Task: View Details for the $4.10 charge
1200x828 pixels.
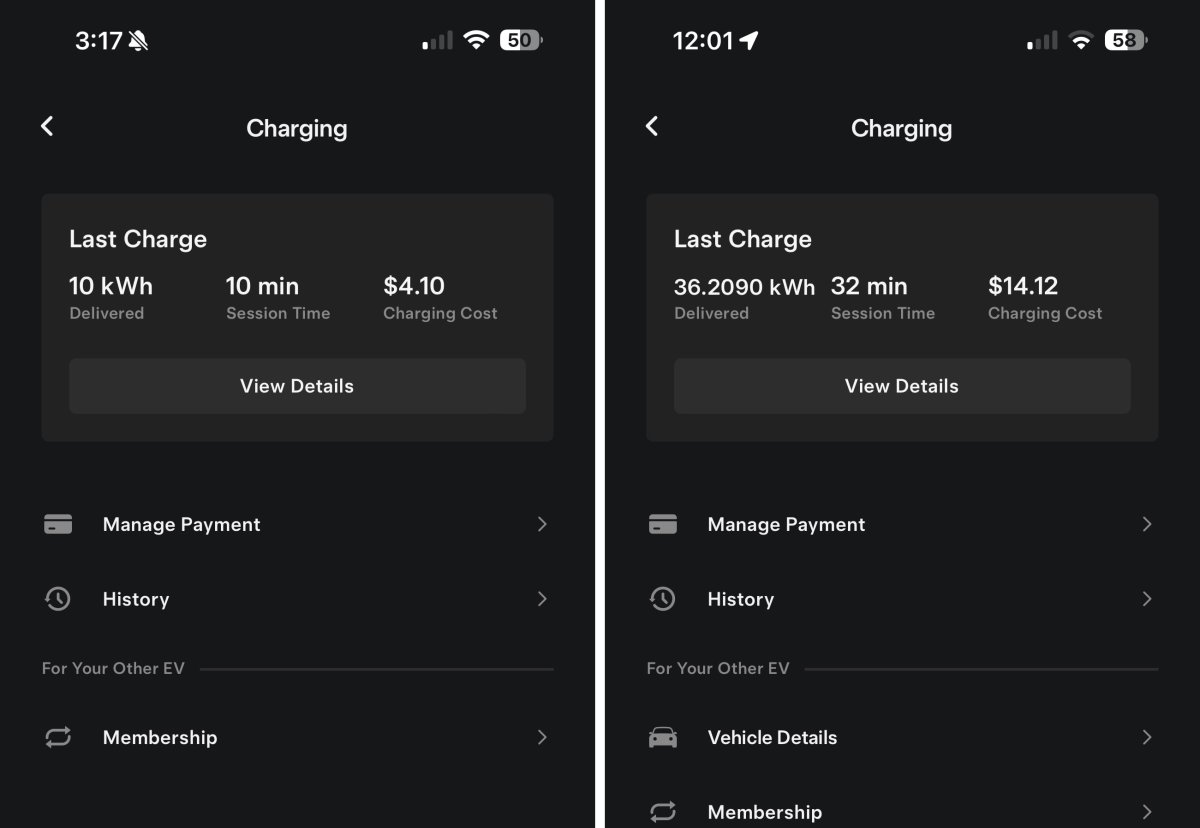Action: (297, 386)
